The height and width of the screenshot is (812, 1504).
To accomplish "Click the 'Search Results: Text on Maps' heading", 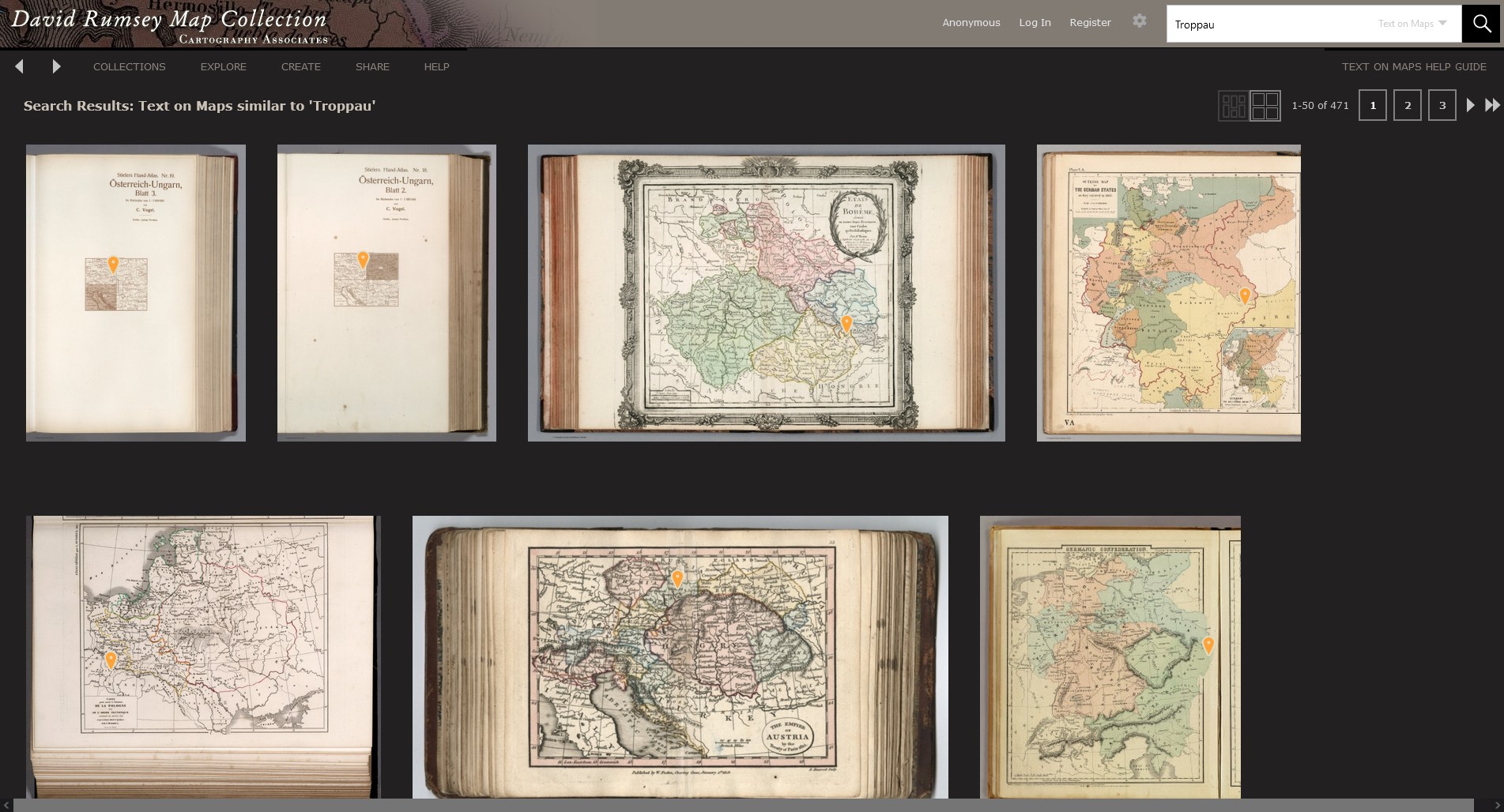I will pos(199,106).
